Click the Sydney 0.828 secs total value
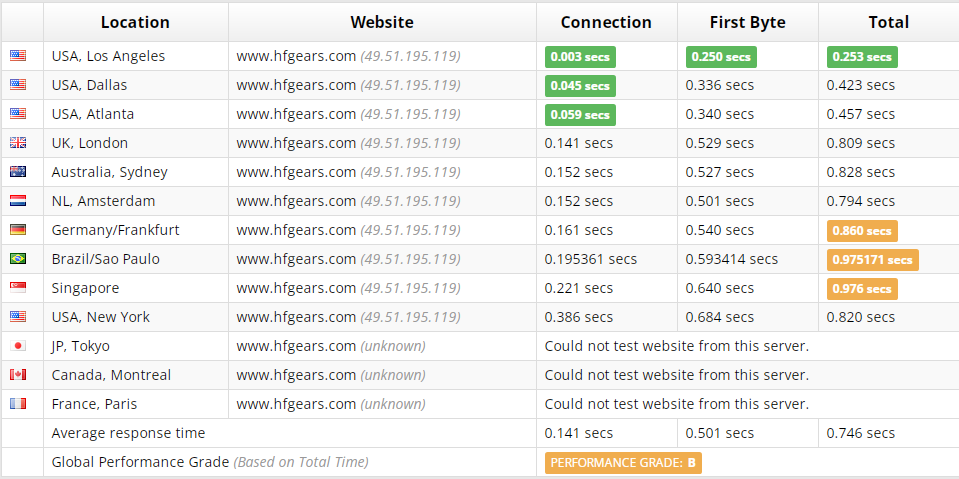959x479 pixels. click(x=861, y=172)
